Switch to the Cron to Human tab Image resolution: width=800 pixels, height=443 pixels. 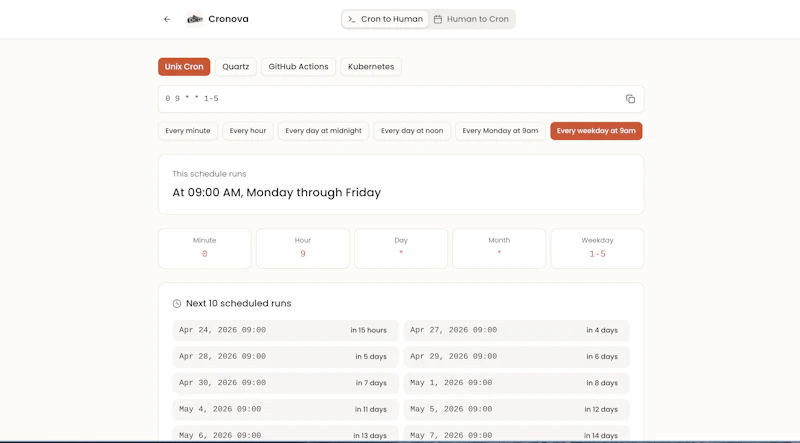point(385,19)
